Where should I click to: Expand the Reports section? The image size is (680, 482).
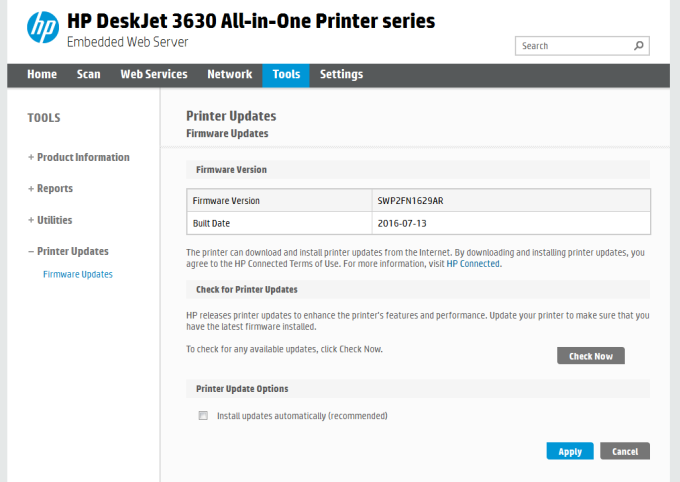[50, 189]
